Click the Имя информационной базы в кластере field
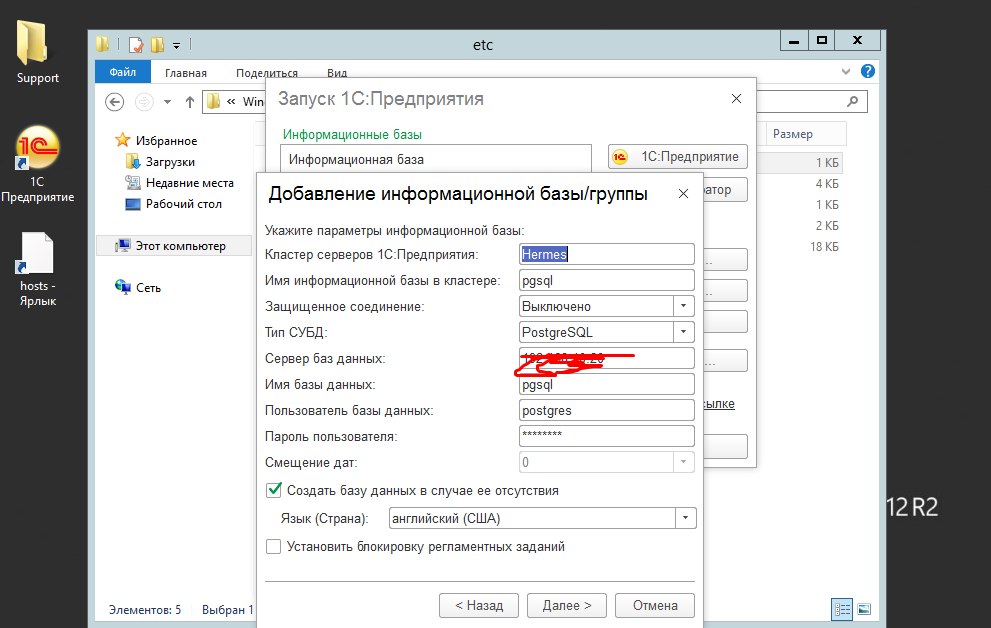The width and height of the screenshot is (991, 628). tap(607, 280)
